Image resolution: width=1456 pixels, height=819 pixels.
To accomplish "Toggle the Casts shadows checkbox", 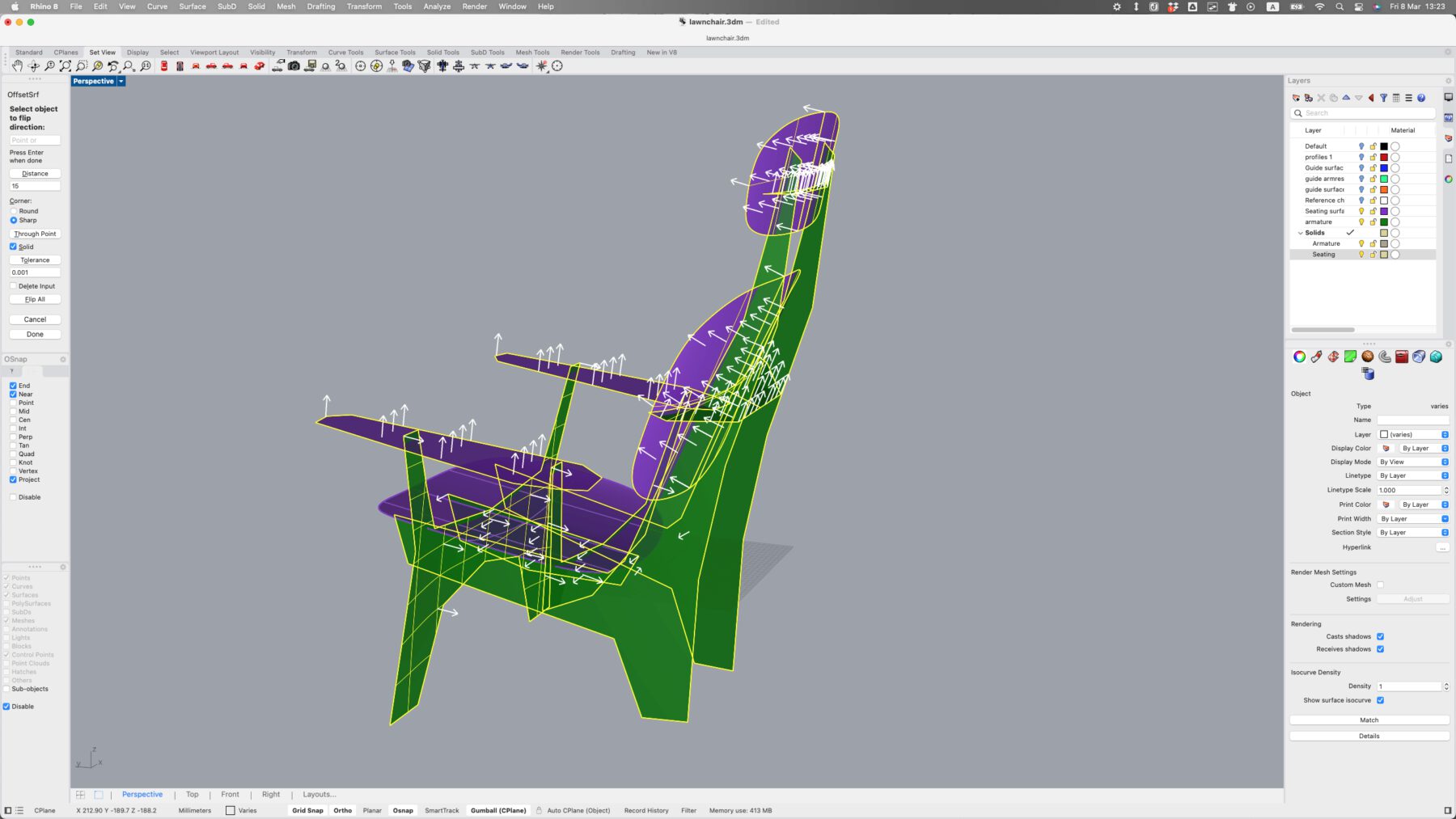I will pyautogui.click(x=1380, y=636).
